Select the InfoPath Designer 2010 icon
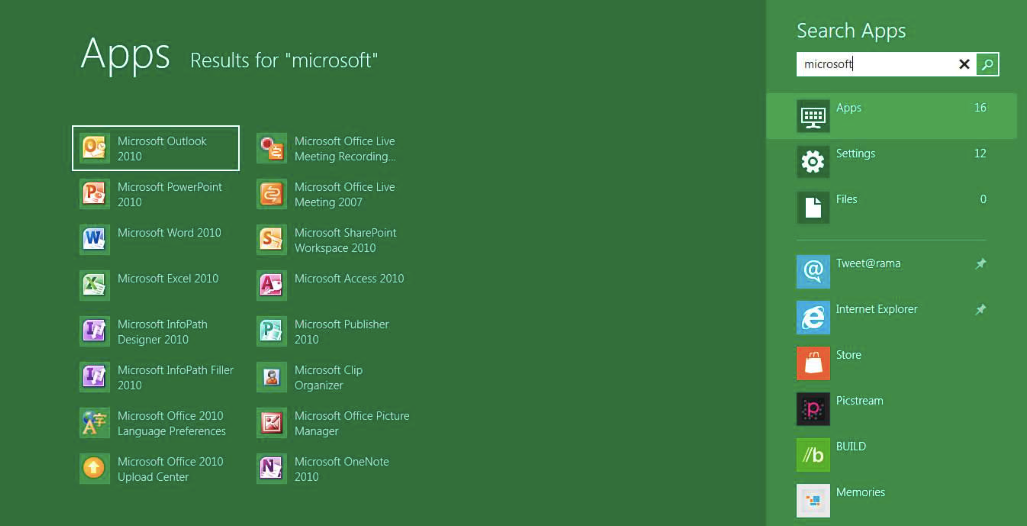 tap(94, 331)
